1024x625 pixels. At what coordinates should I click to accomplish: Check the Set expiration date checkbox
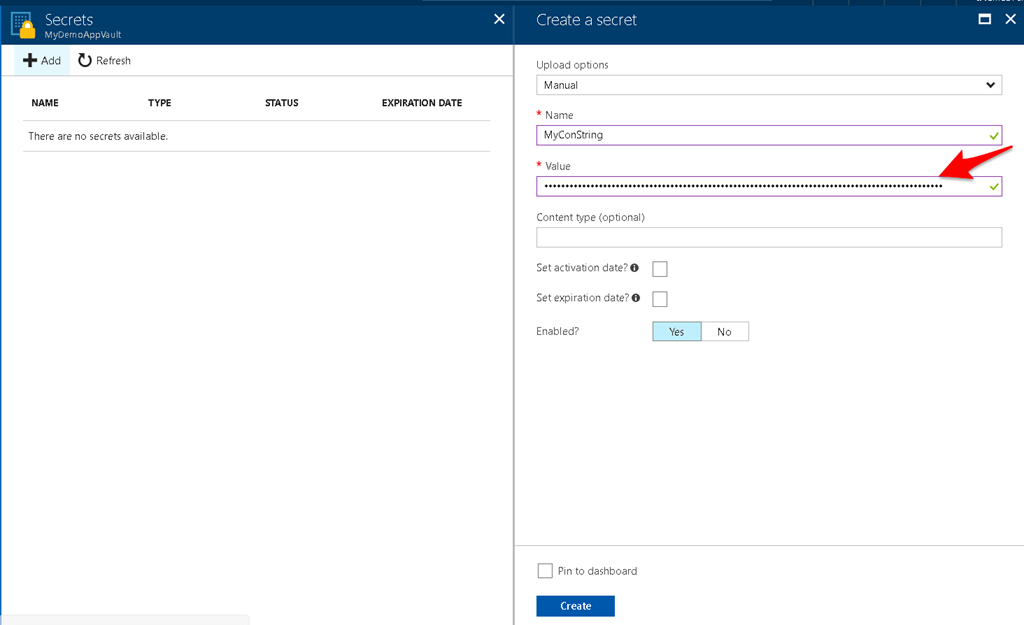(x=658, y=298)
